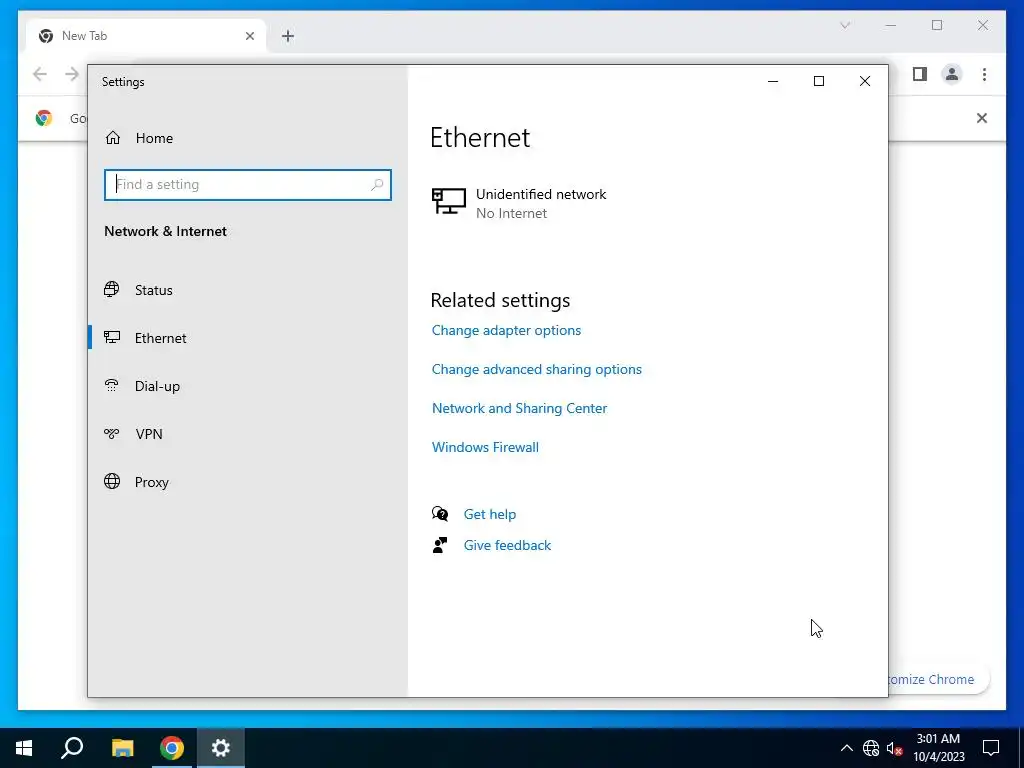Open the Windows Start menu
This screenshot has height=768, width=1024.
pos(24,748)
